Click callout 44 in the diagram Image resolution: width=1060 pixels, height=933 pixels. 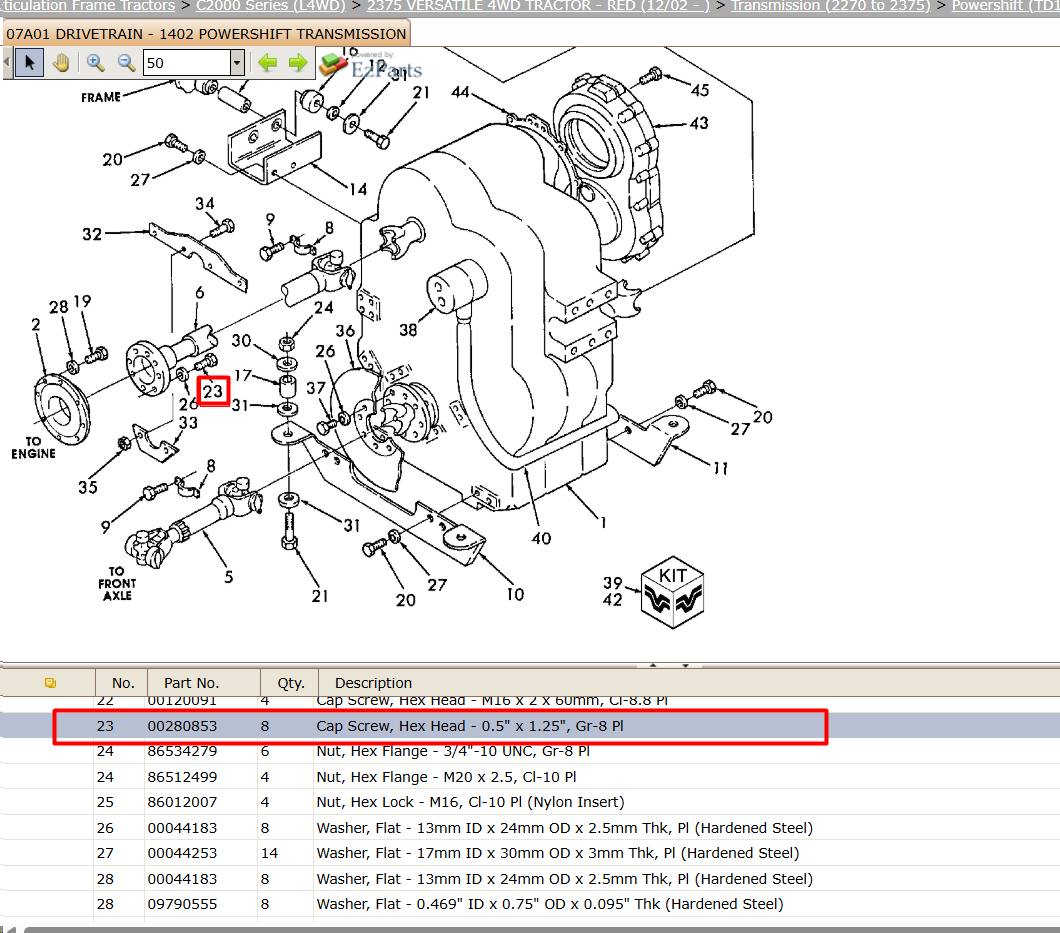pyautogui.click(x=460, y=92)
